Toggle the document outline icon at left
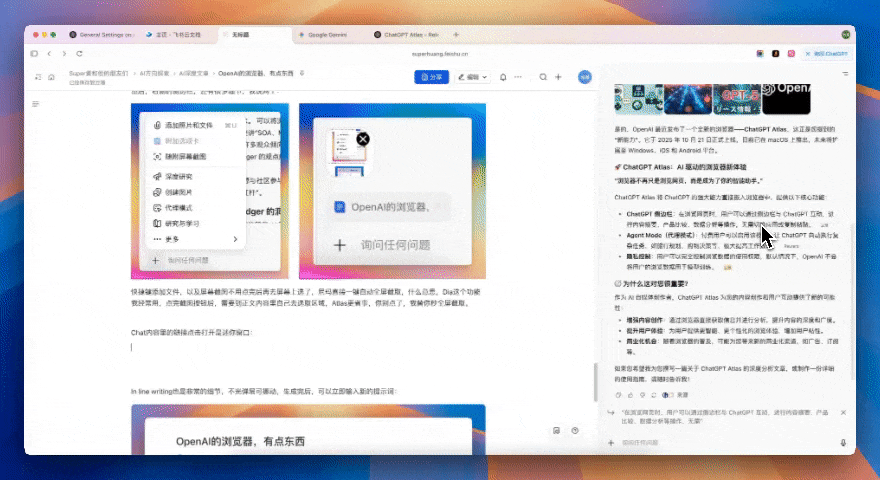This screenshot has height=480, width=880. pos(36,104)
